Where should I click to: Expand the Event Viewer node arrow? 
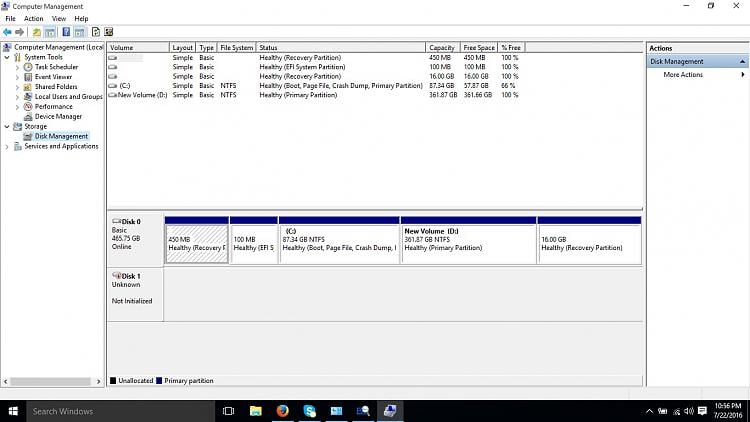click(x=18, y=77)
